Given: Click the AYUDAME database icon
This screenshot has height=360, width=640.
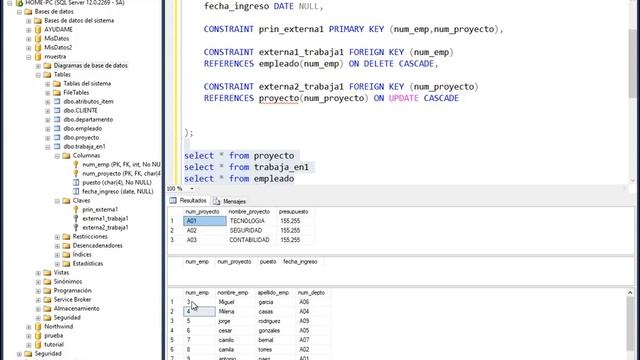Looking at the screenshot, I should point(38,29).
